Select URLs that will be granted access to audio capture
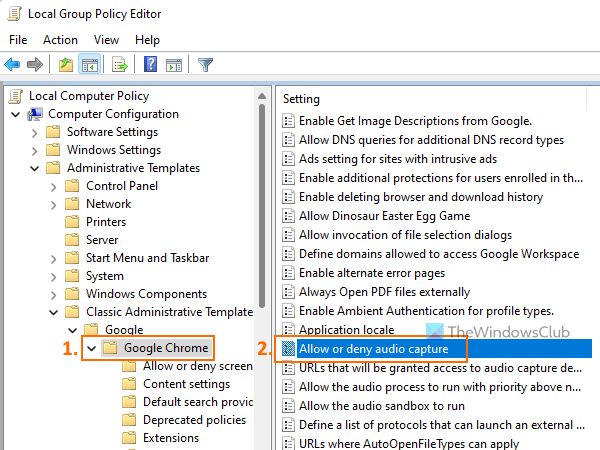 (440, 368)
